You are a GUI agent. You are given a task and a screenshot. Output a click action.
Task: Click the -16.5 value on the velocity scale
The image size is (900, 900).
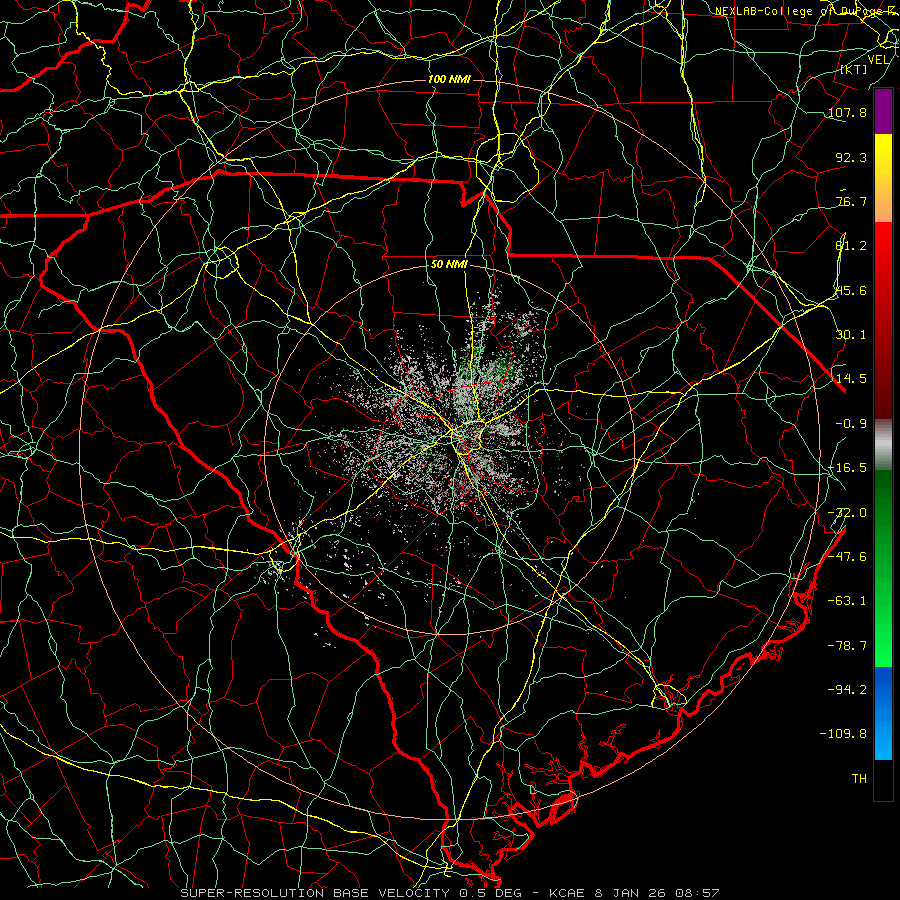tap(847, 468)
